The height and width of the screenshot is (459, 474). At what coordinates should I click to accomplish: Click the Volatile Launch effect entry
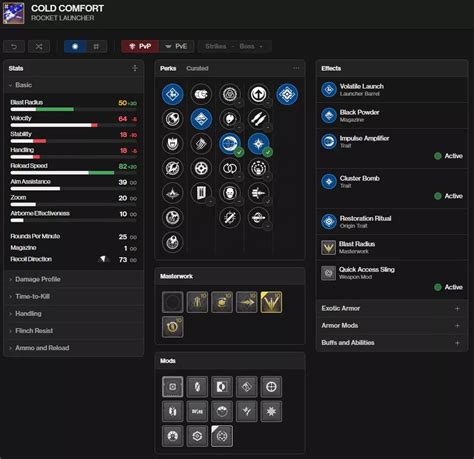coord(392,90)
